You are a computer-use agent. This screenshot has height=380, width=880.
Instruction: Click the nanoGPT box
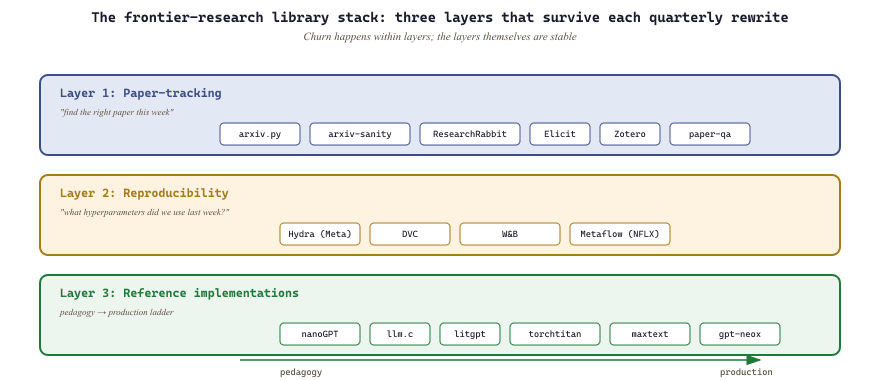pos(320,334)
